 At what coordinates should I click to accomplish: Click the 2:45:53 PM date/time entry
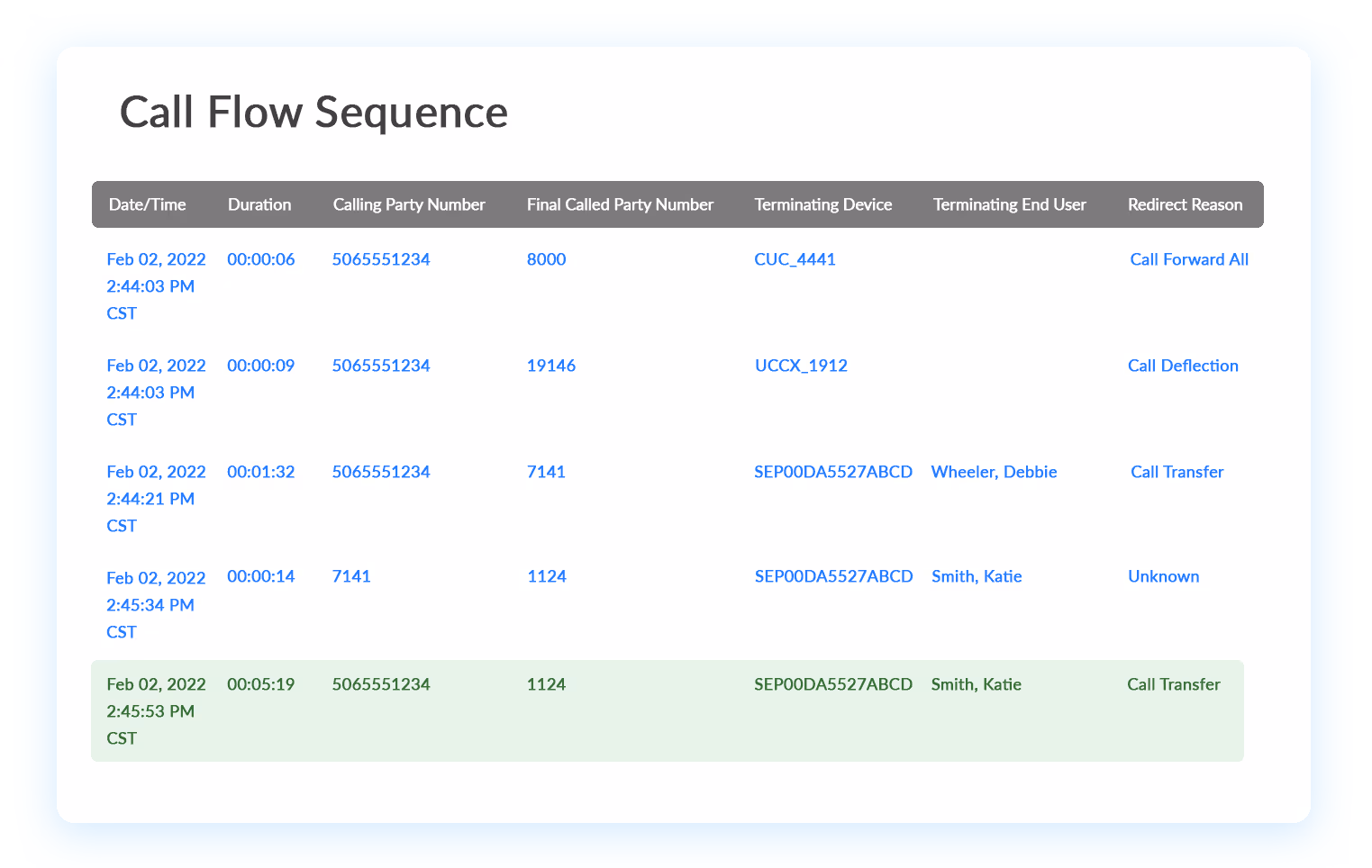coord(156,711)
